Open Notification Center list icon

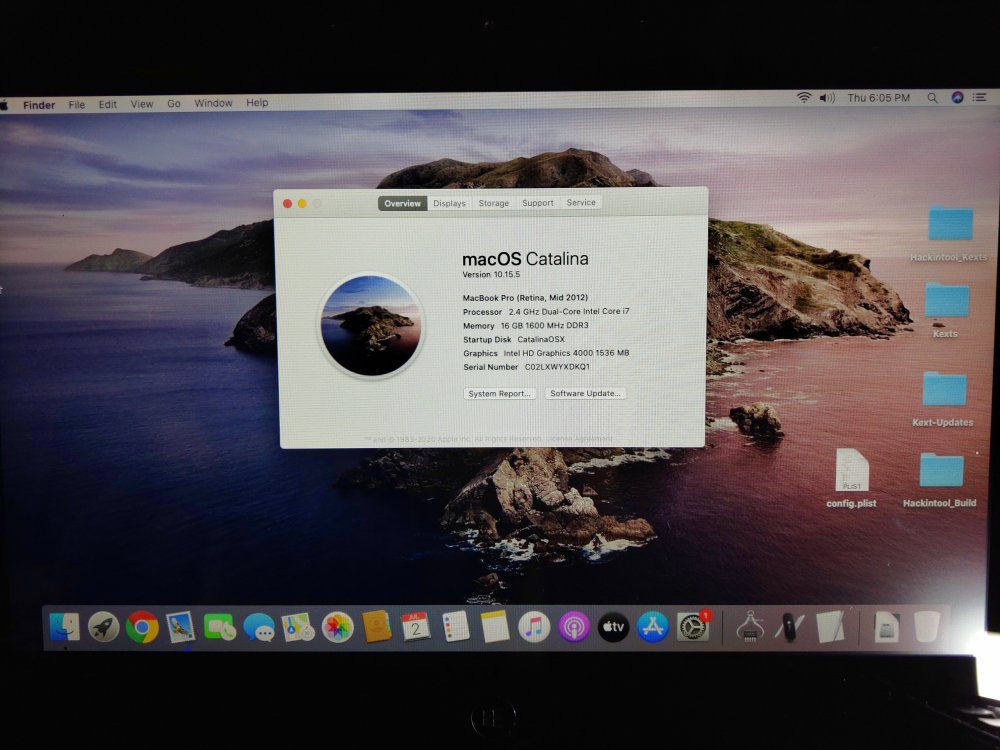pos(980,97)
